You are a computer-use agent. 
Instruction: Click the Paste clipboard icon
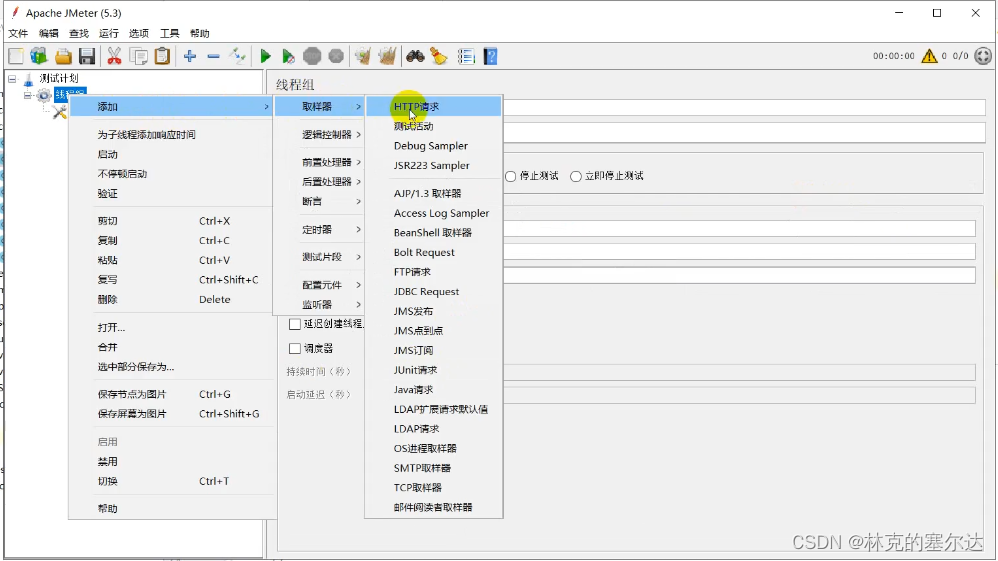click(162, 56)
